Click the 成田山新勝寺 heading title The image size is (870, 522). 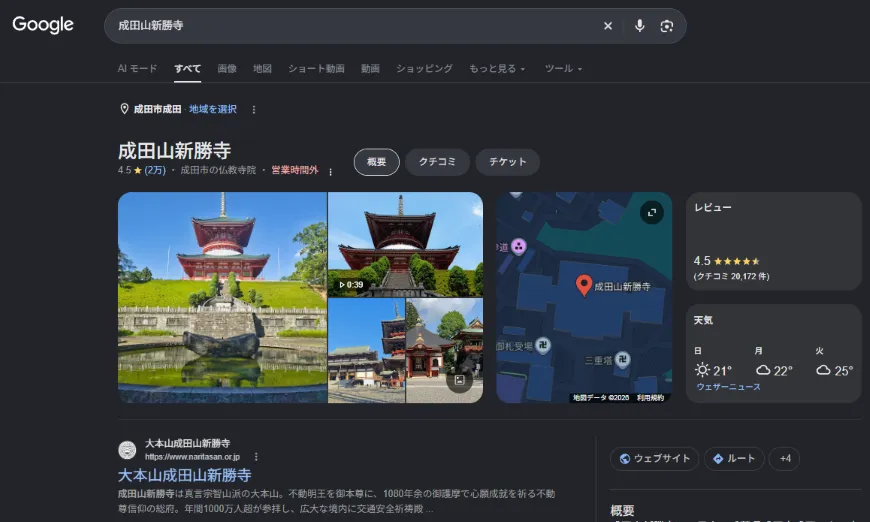(x=174, y=150)
